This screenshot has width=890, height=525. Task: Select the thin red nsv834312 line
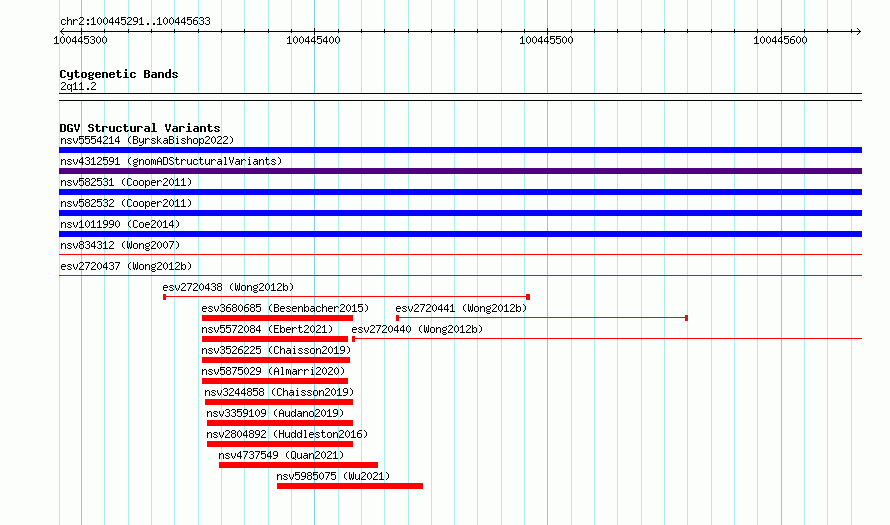click(460, 254)
